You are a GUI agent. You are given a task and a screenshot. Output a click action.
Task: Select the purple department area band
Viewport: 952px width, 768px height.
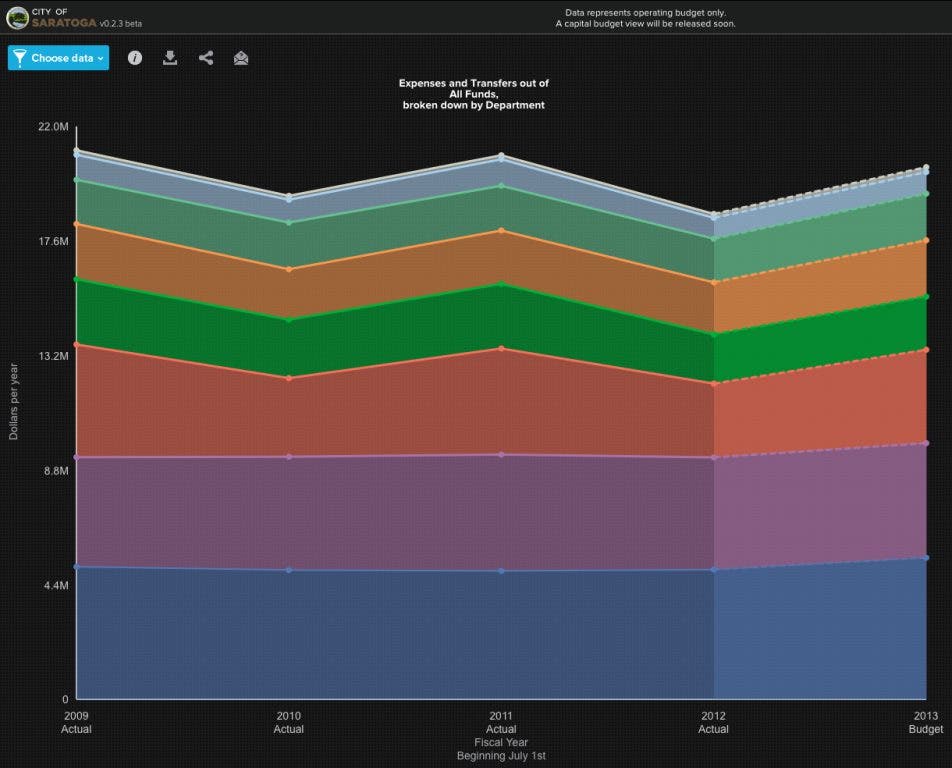[400, 512]
